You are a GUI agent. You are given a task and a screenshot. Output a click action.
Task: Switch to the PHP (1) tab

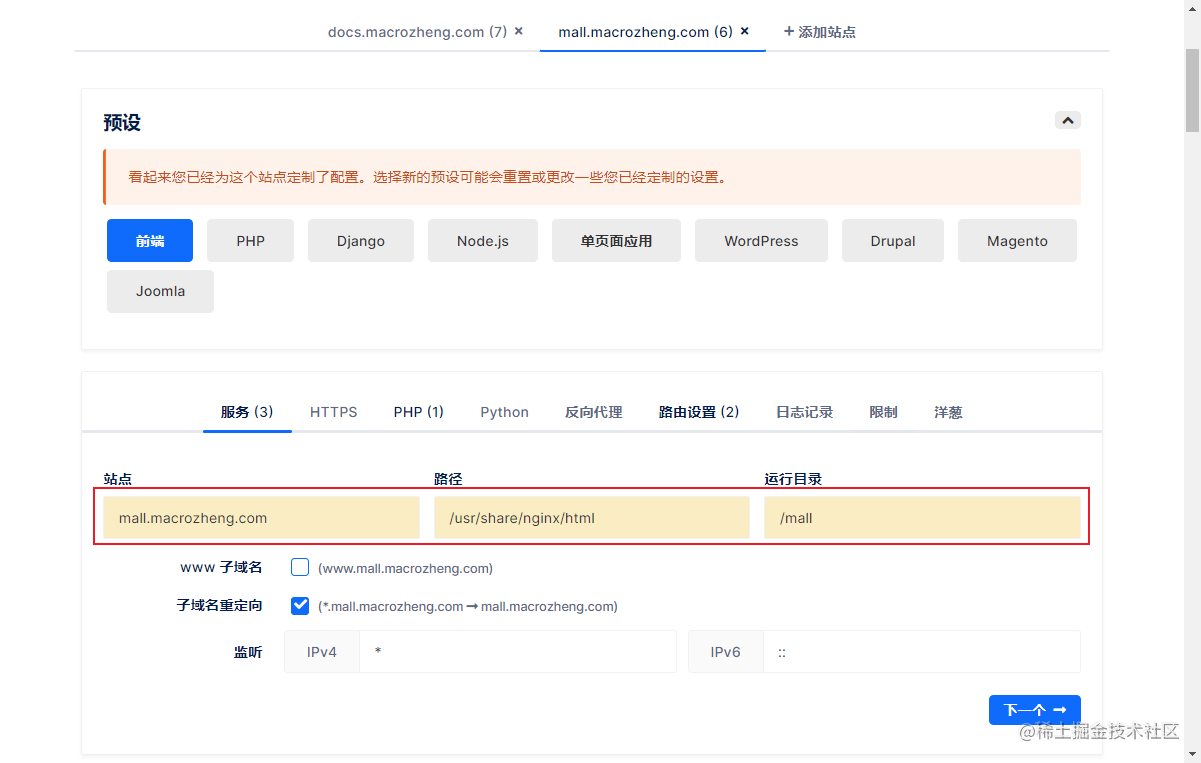[x=418, y=412]
